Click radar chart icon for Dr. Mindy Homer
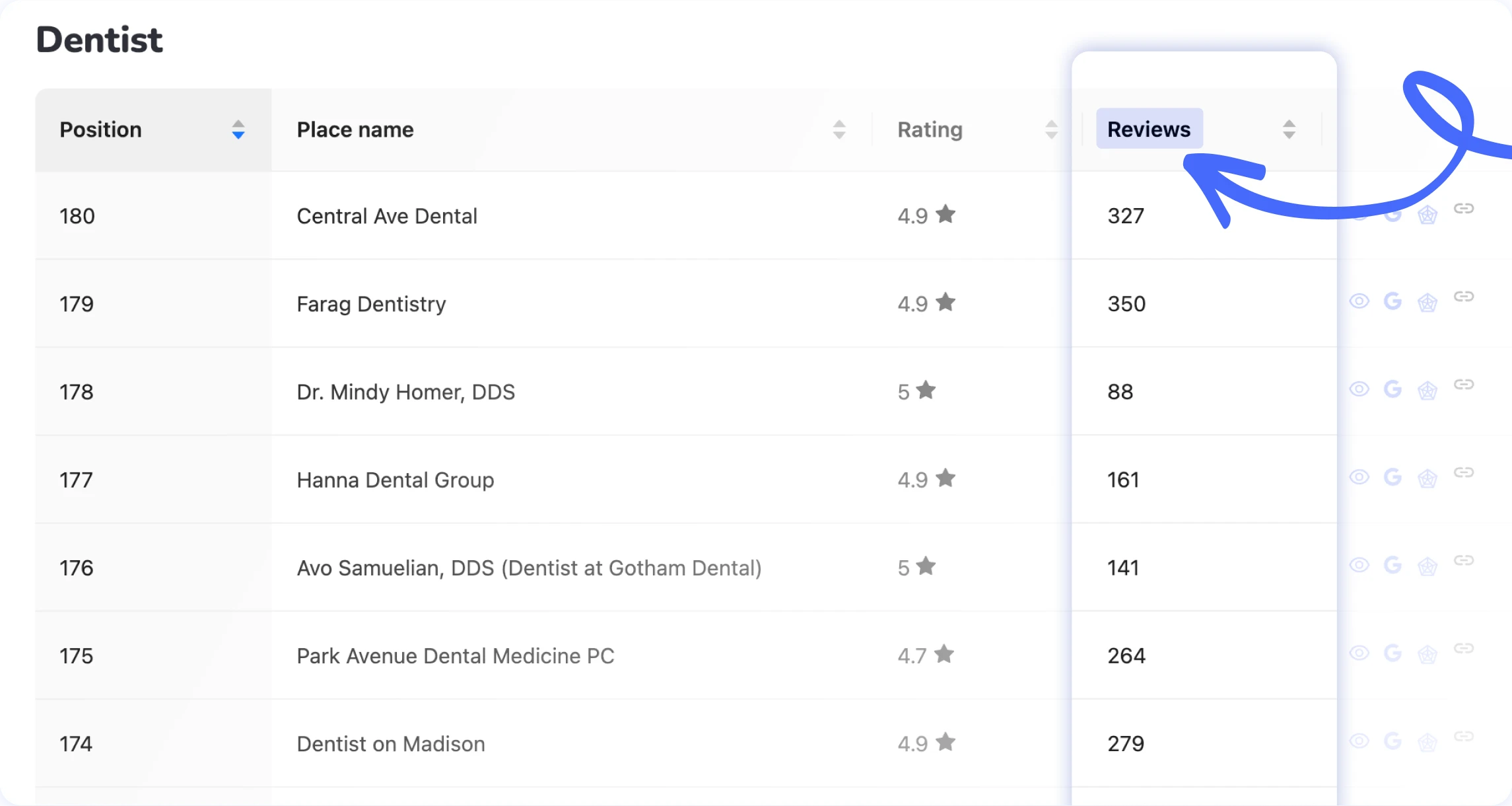Viewport: 1512px width, 806px height. pos(1427,390)
